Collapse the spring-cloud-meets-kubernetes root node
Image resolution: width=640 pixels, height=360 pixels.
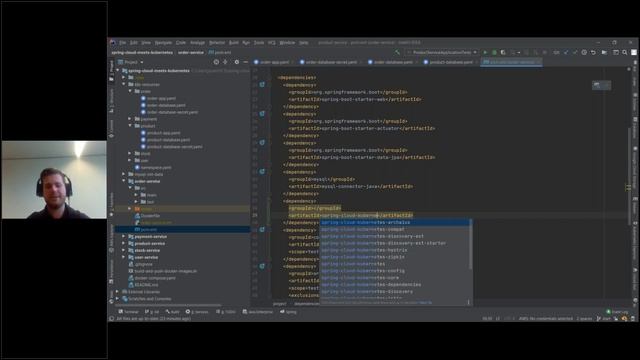coord(118,71)
